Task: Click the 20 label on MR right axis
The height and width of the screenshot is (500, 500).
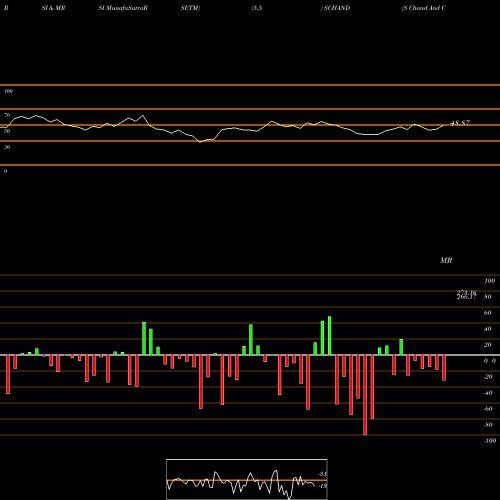Action: [488, 345]
